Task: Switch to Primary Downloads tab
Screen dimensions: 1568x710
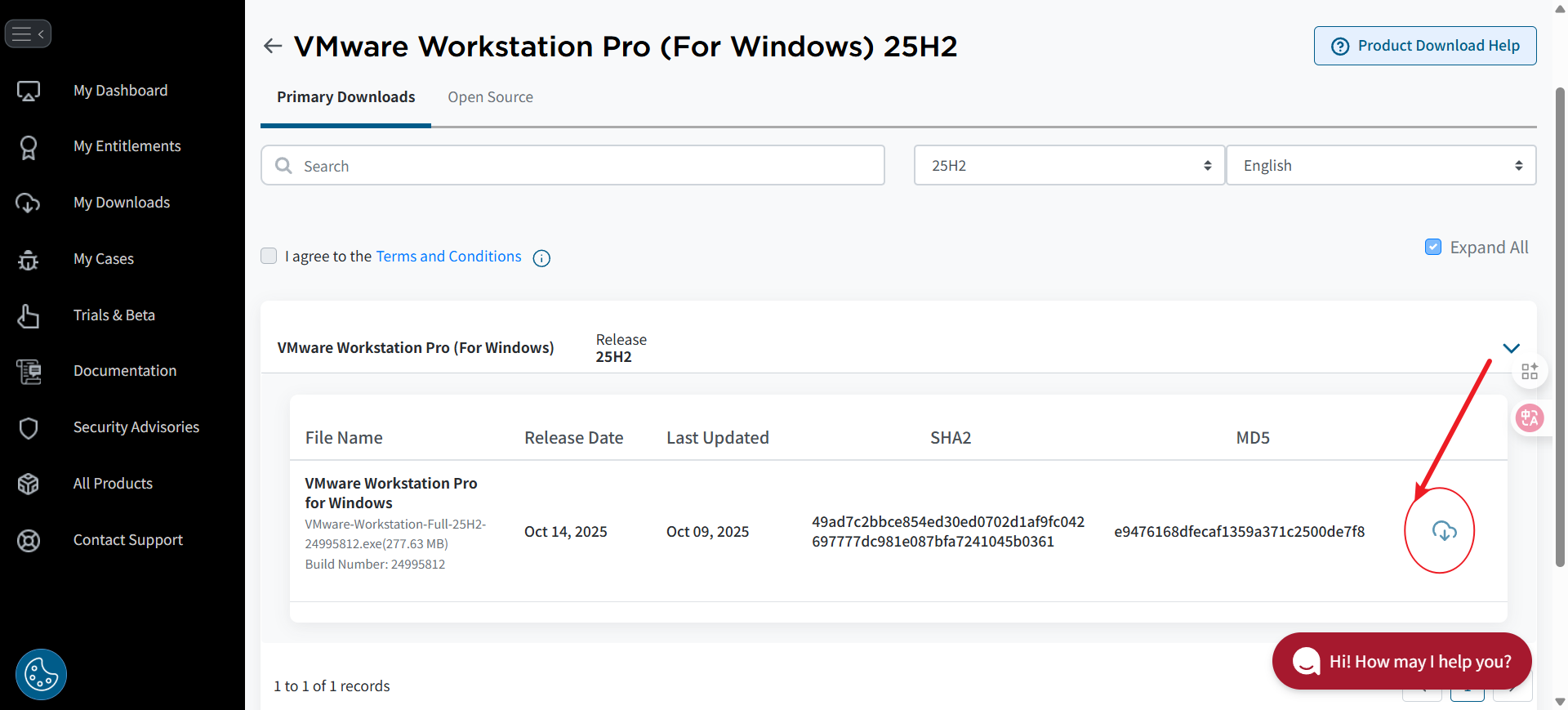Action: (345, 97)
